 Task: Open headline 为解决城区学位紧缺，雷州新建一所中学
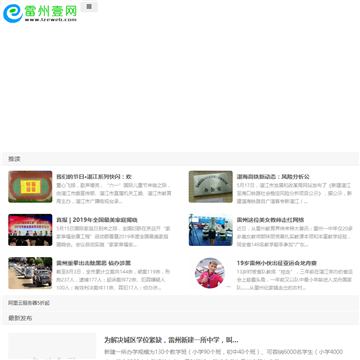click(171, 340)
